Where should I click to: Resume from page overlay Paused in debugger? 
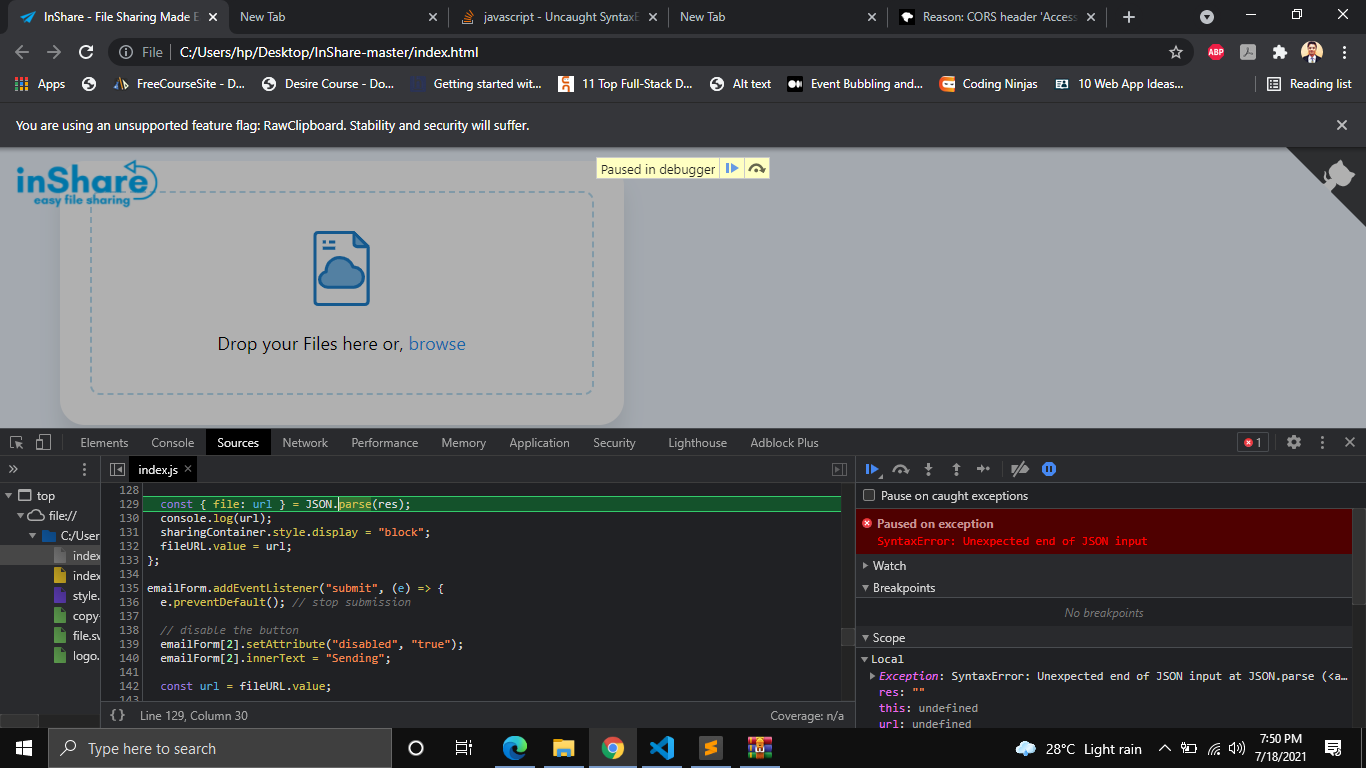732,169
